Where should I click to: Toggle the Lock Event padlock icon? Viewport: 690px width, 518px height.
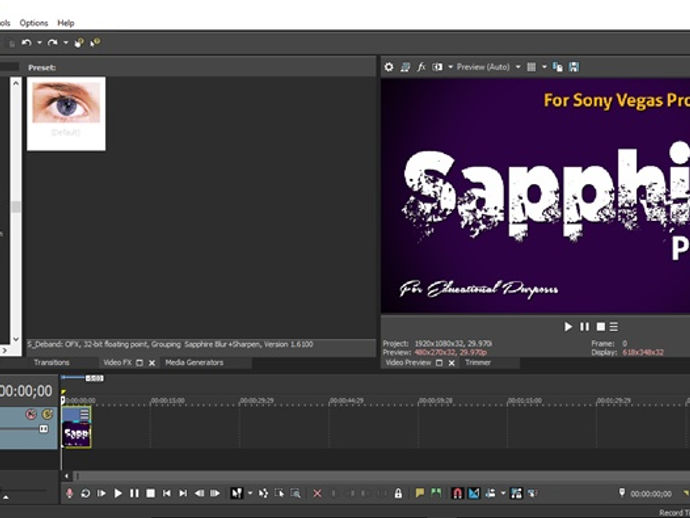[x=398, y=493]
